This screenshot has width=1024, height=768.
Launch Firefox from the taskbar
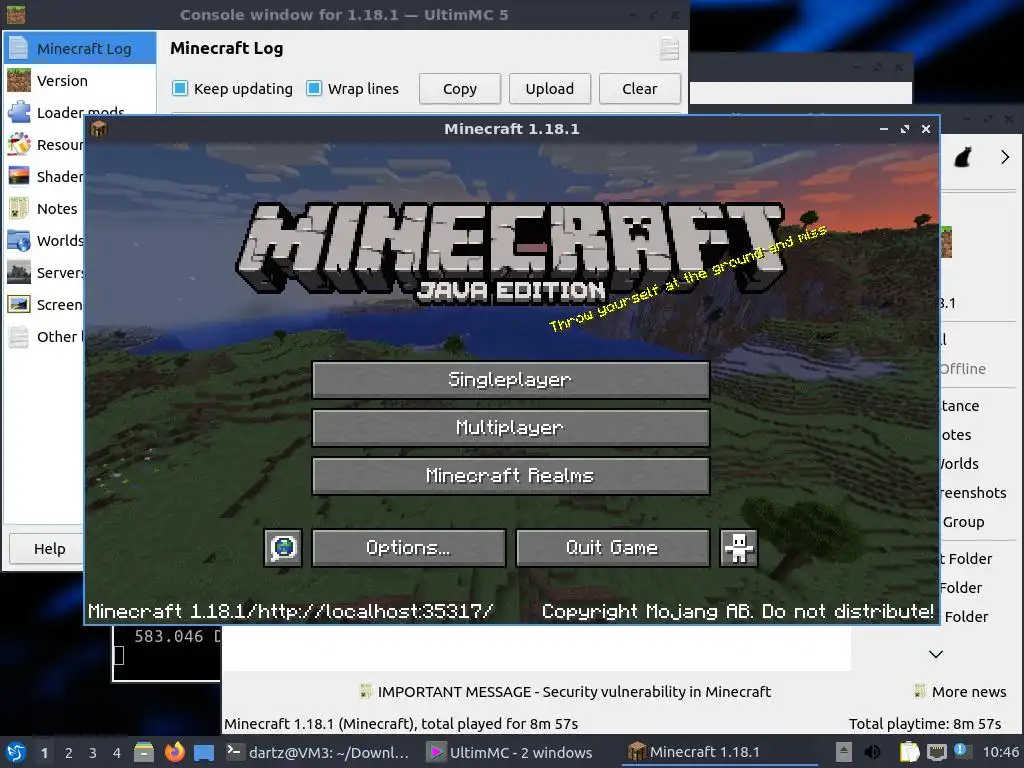click(x=174, y=752)
